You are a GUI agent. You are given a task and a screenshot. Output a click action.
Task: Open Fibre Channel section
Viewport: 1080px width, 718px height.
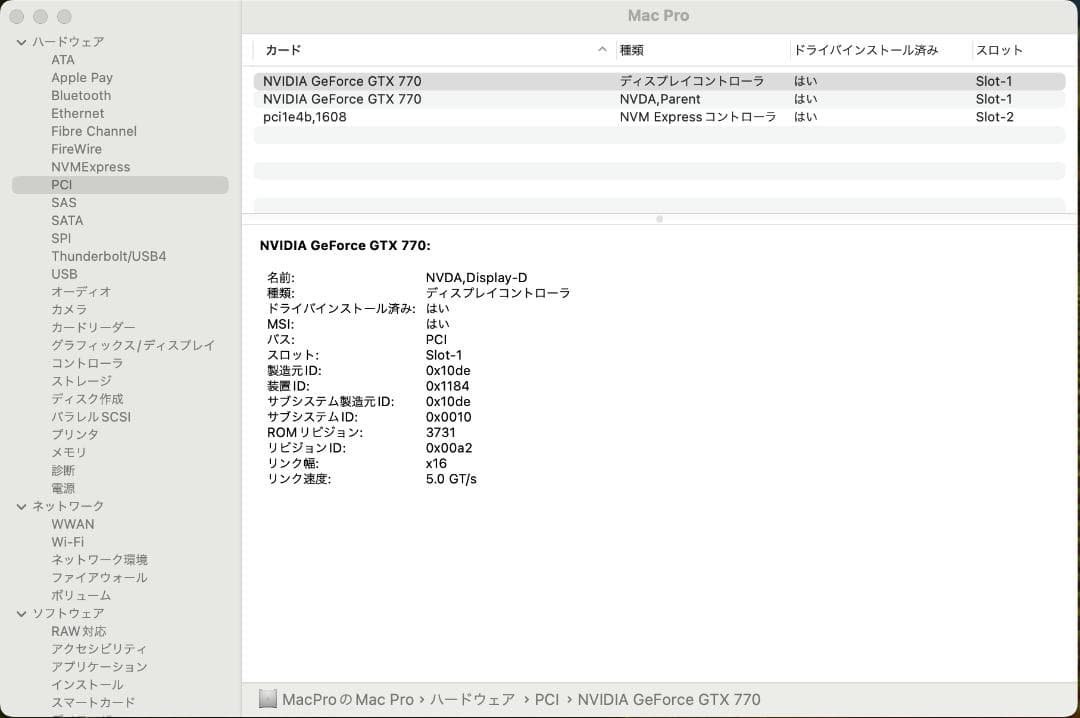point(94,132)
